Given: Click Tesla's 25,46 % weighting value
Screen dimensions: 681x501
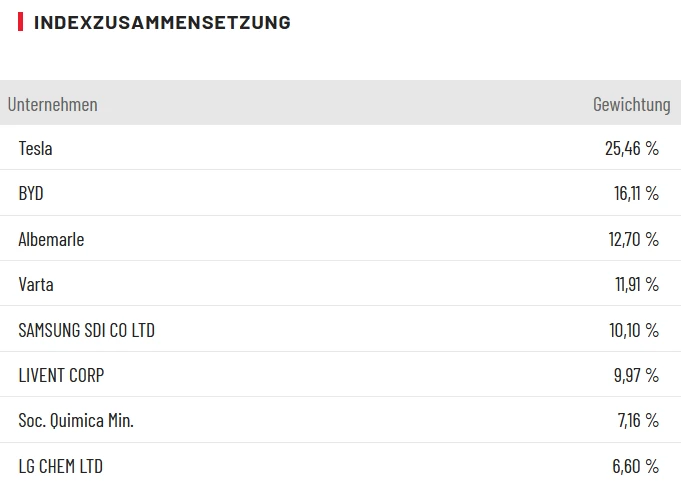Looking at the screenshot, I should [x=632, y=149].
